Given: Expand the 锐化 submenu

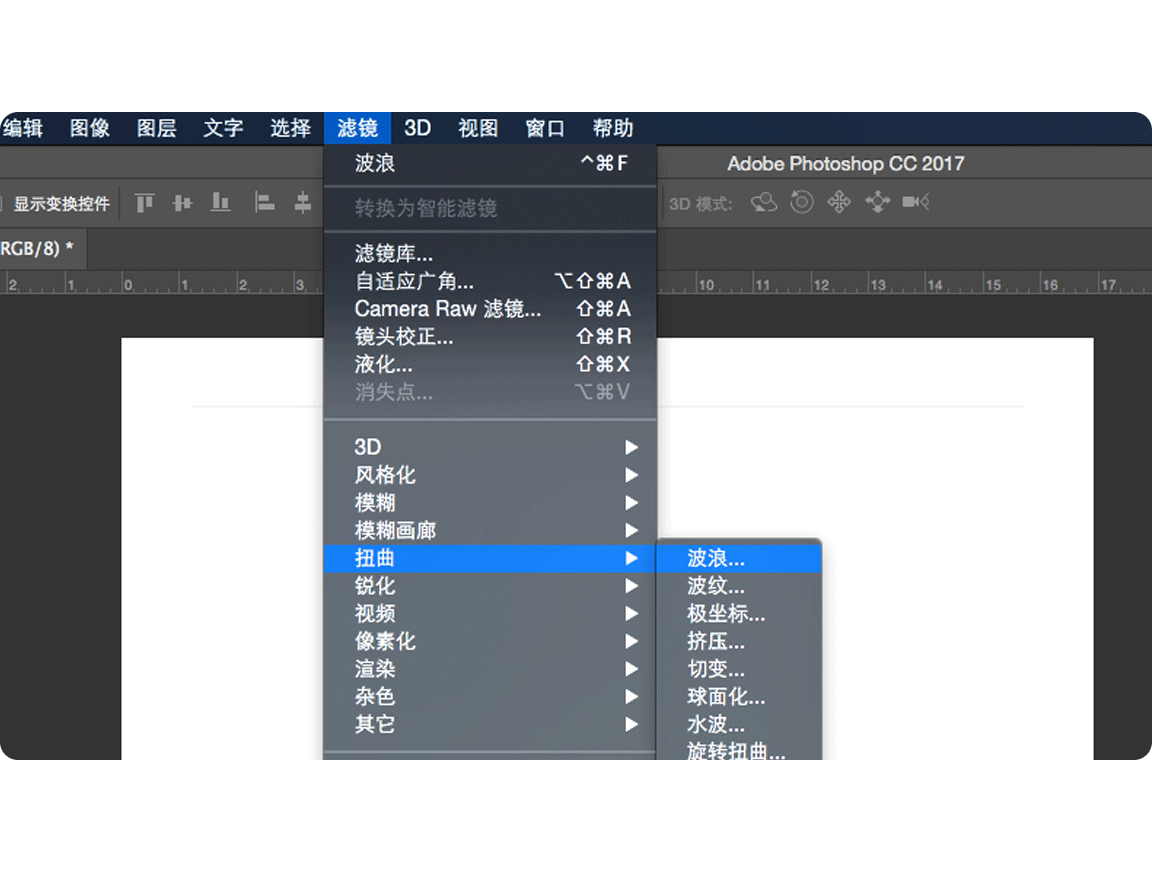Looking at the screenshot, I should click(490, 586).
